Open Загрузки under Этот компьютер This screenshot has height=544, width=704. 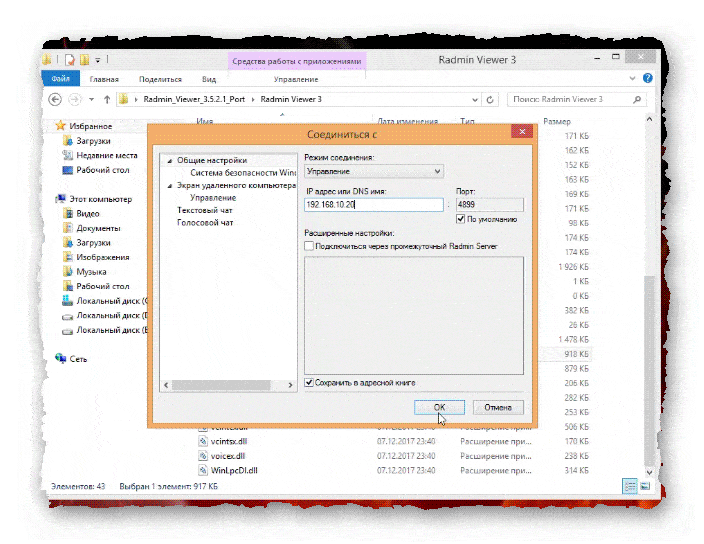coord(93,242)
